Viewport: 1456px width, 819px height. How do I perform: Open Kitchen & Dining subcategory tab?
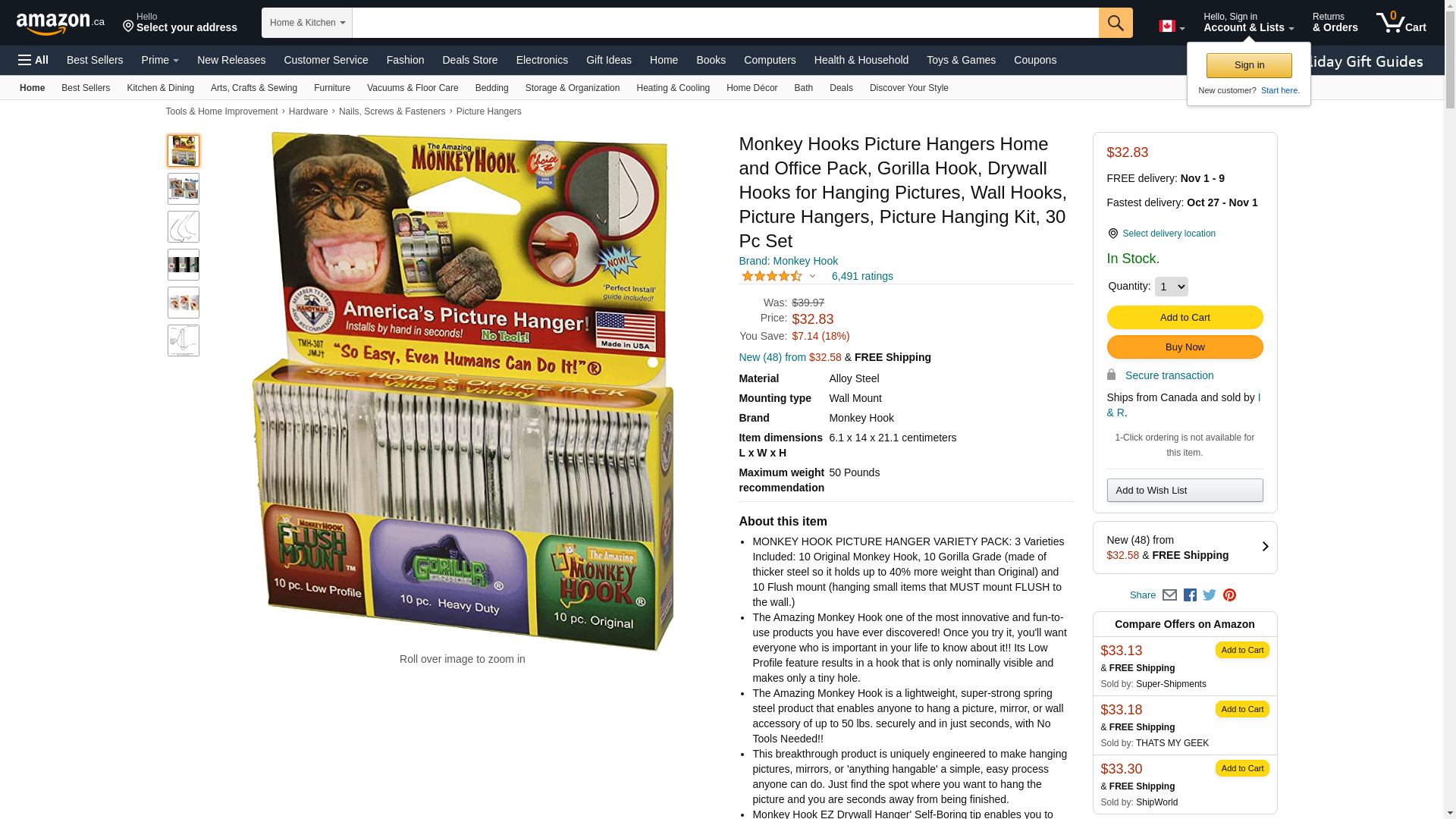(x=160, y=88)
